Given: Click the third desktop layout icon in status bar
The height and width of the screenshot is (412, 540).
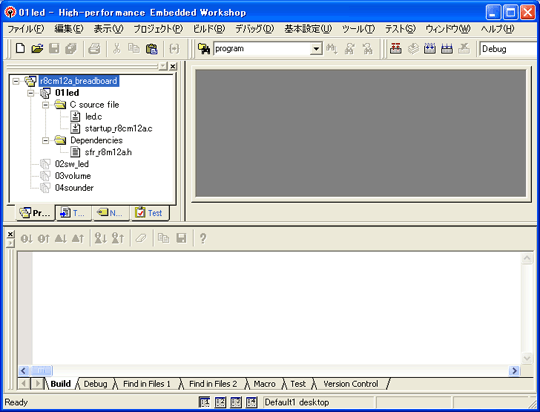Looking at the screenshot, I should (x=236, y=402).
